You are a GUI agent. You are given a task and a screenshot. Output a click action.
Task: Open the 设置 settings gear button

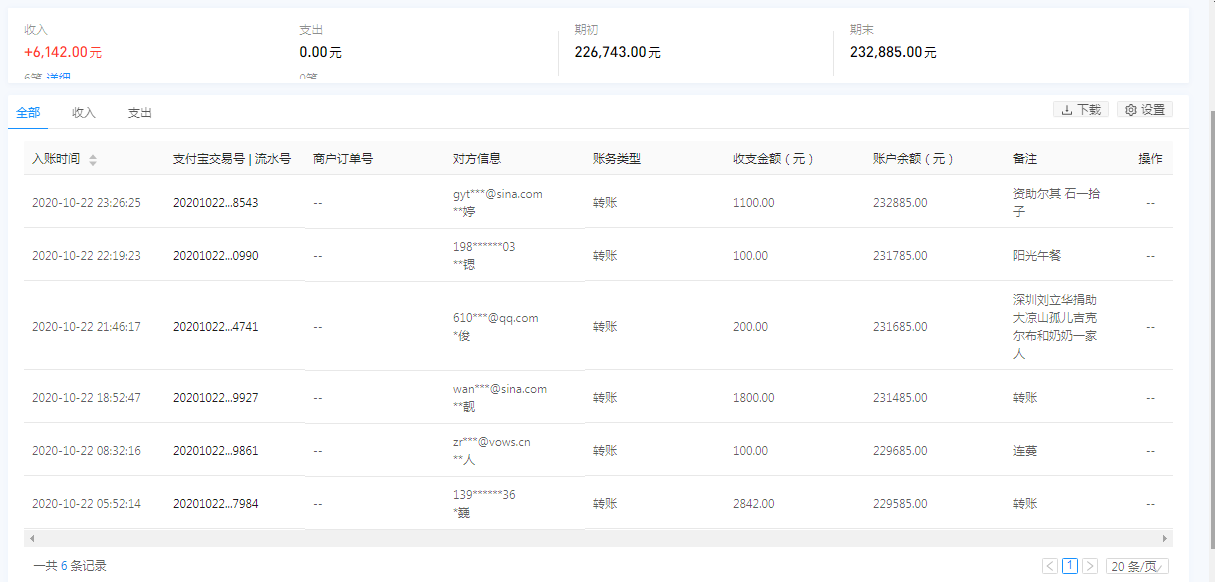1144,110
